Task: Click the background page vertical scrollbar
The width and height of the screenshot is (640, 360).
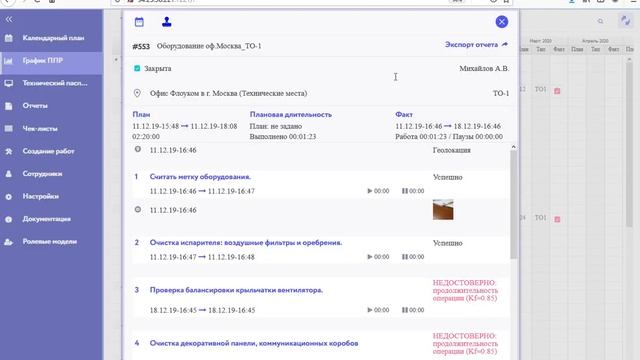Action: (x=629, y=145)
